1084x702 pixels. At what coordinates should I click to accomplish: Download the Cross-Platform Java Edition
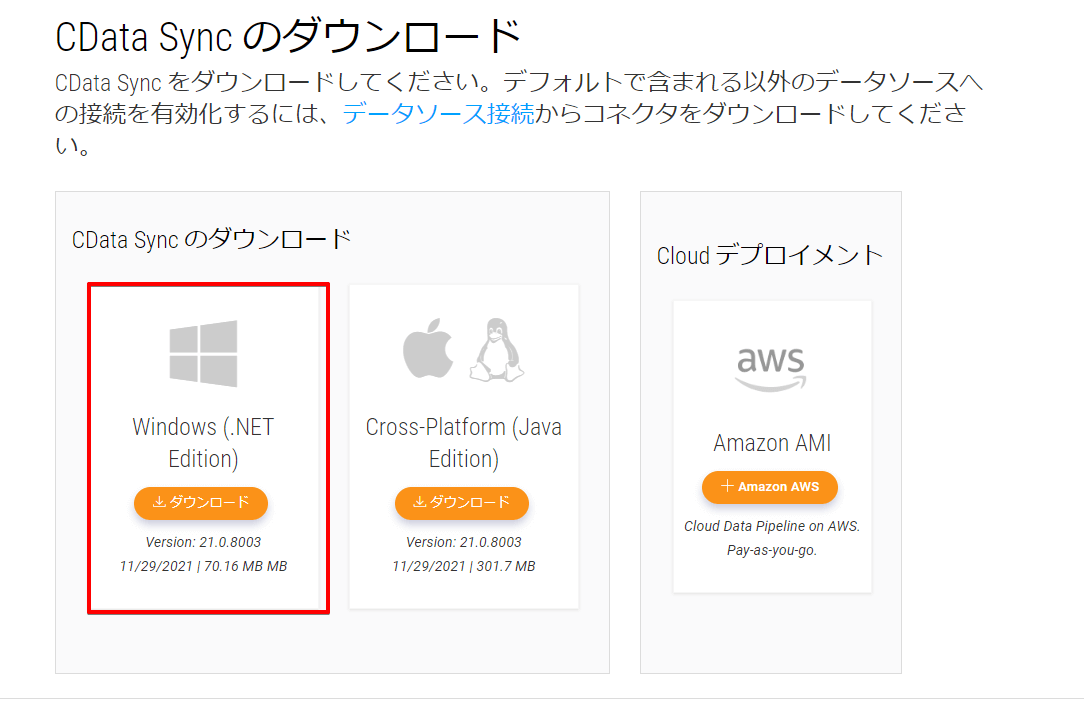[x=462, y=503]
